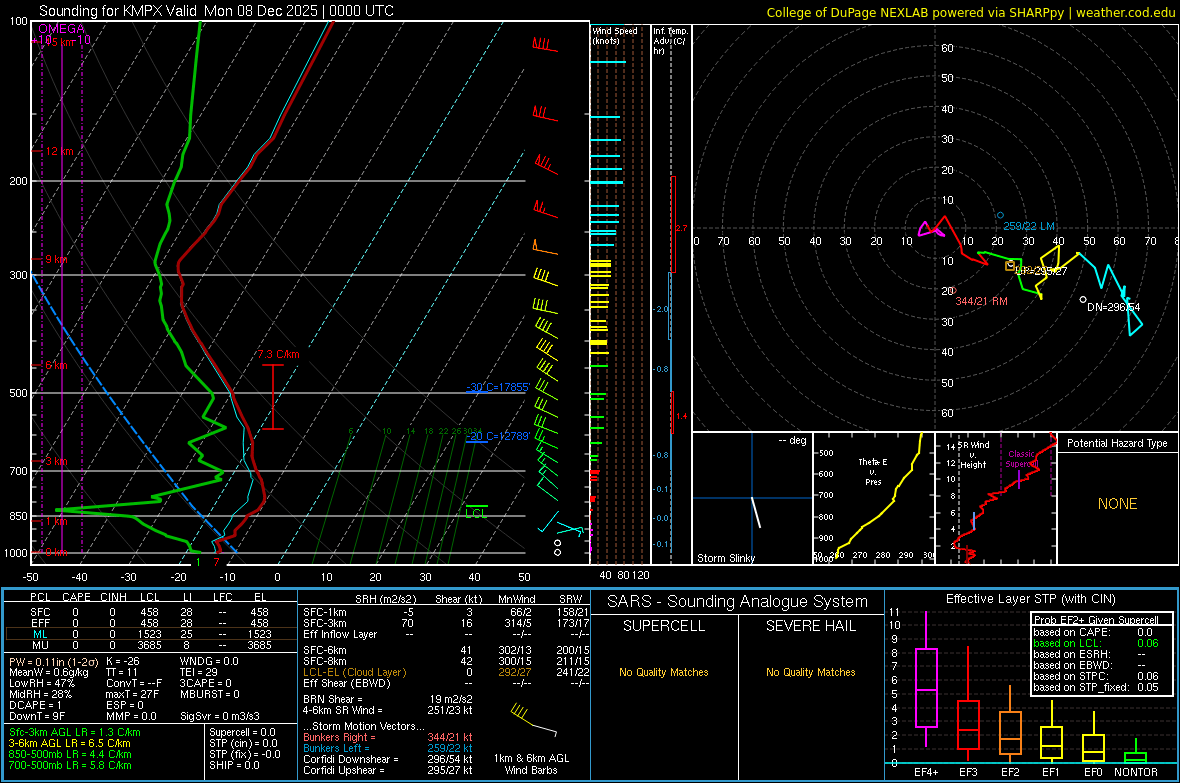Click 'No Quality Matches' under SUPERCELL
The image size is (1180, 783).
tap(664, 672)
